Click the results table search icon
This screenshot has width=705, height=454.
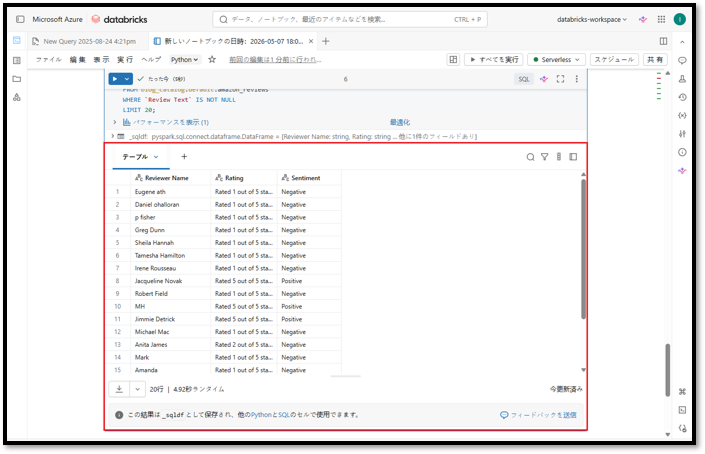(531, 157)
